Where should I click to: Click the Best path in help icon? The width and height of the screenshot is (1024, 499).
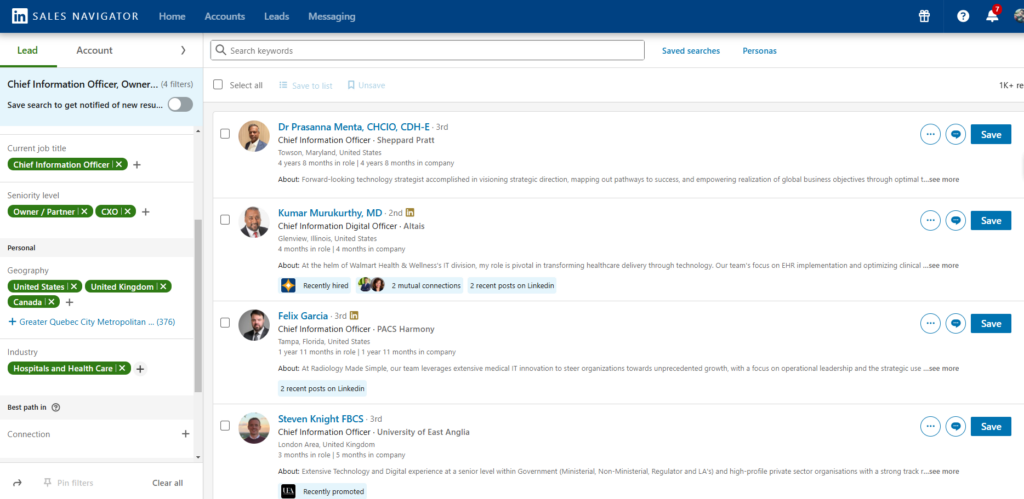[x=56, y=408]
